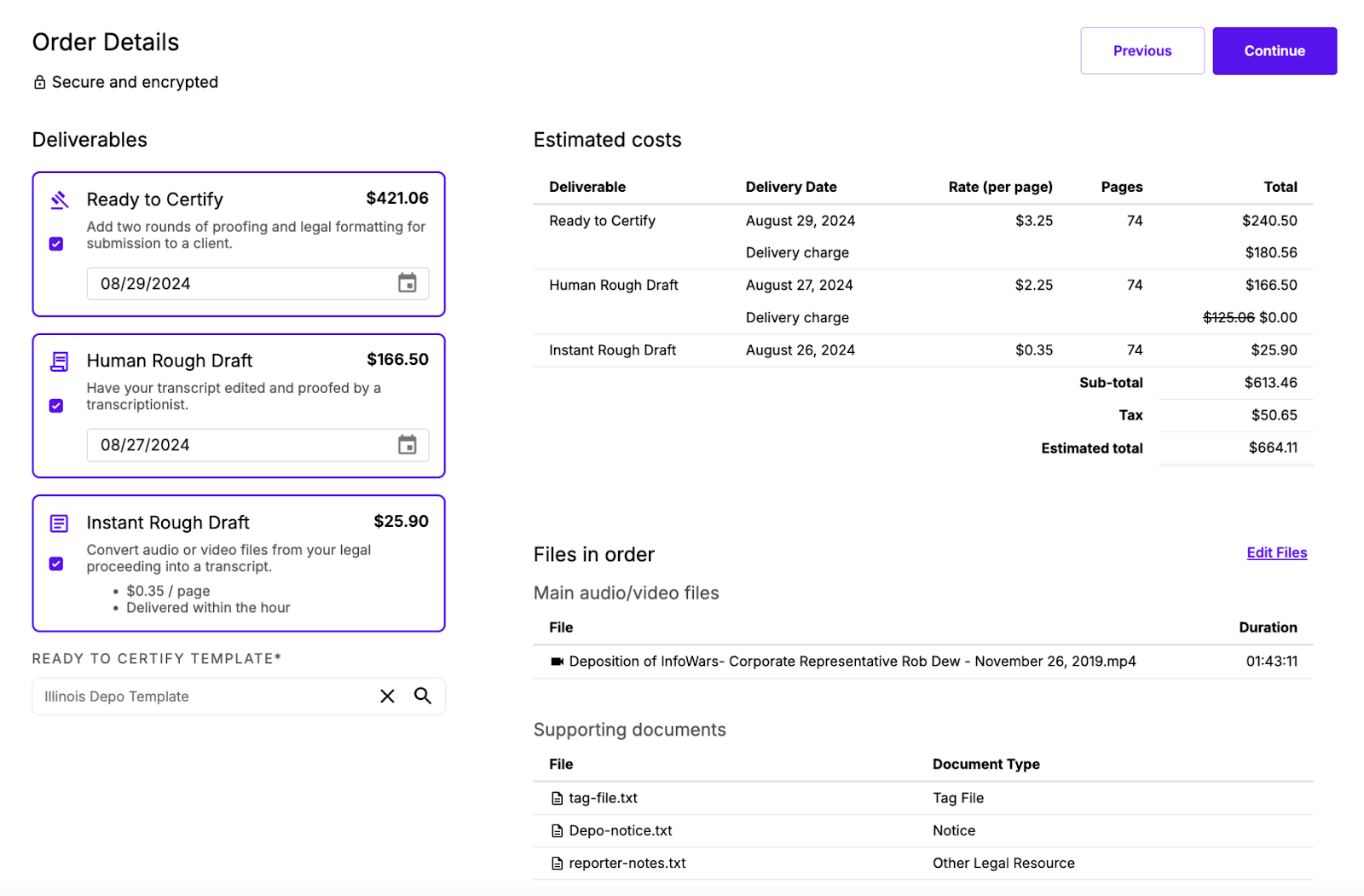Click the Delivered within the hour bullet
This screenshot has height=896, width=1364.
coord(208,608)
